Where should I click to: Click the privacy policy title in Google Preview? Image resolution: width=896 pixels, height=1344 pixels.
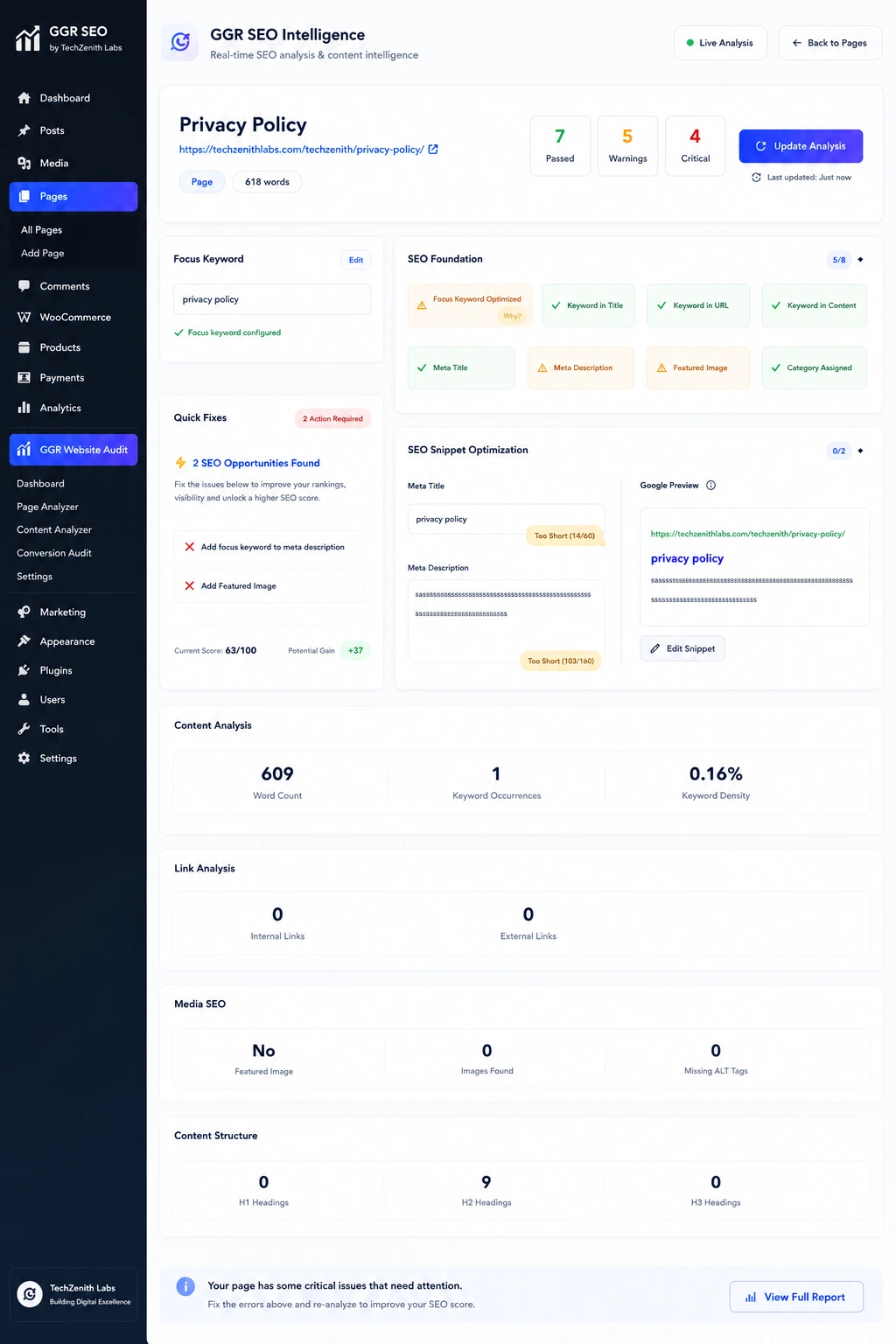[687, 558]
